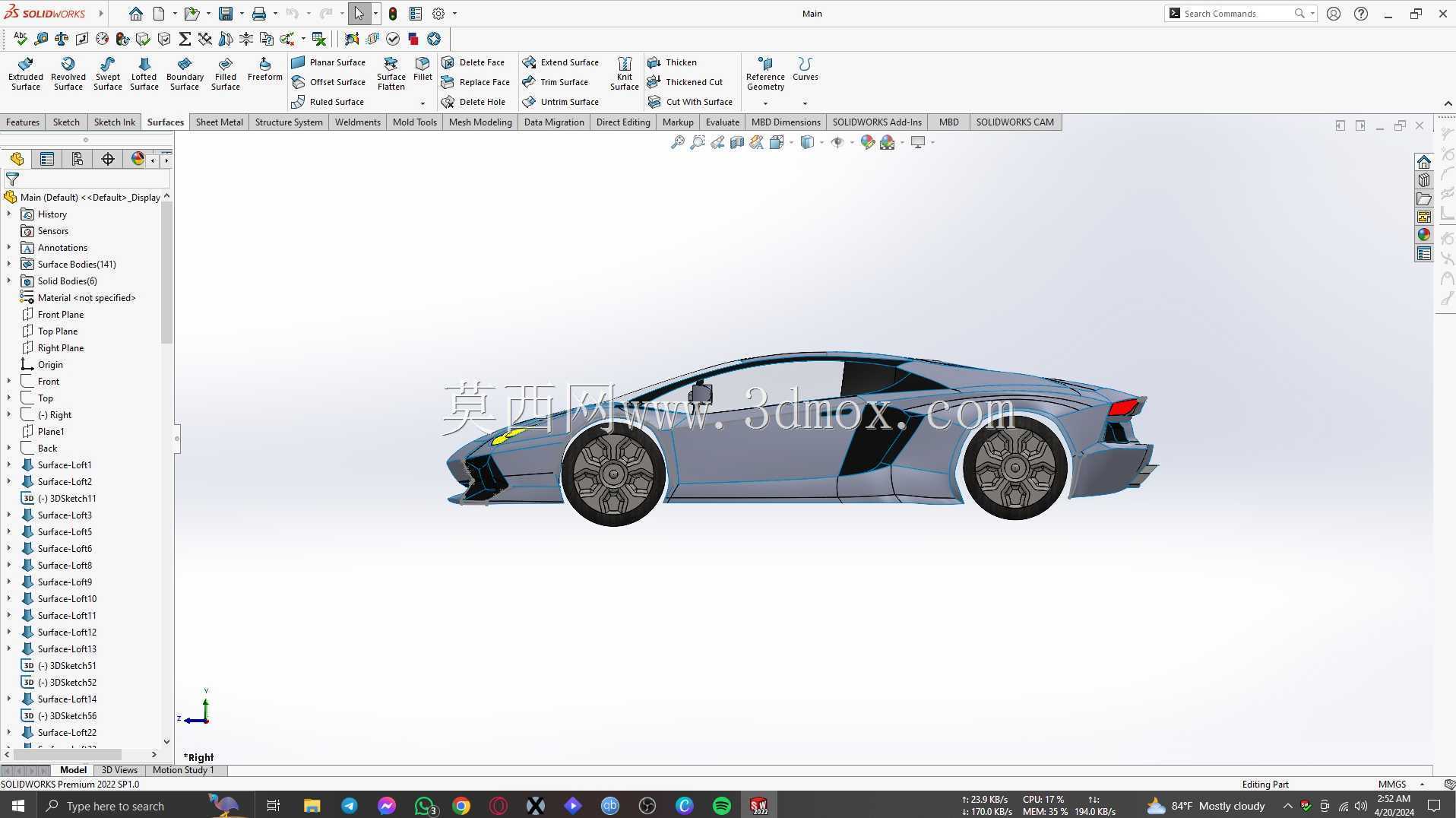Image resolution: width=1456 pixels, height=818 pixels.
Task: Select the Origin tree item
Action: [42, 365]
